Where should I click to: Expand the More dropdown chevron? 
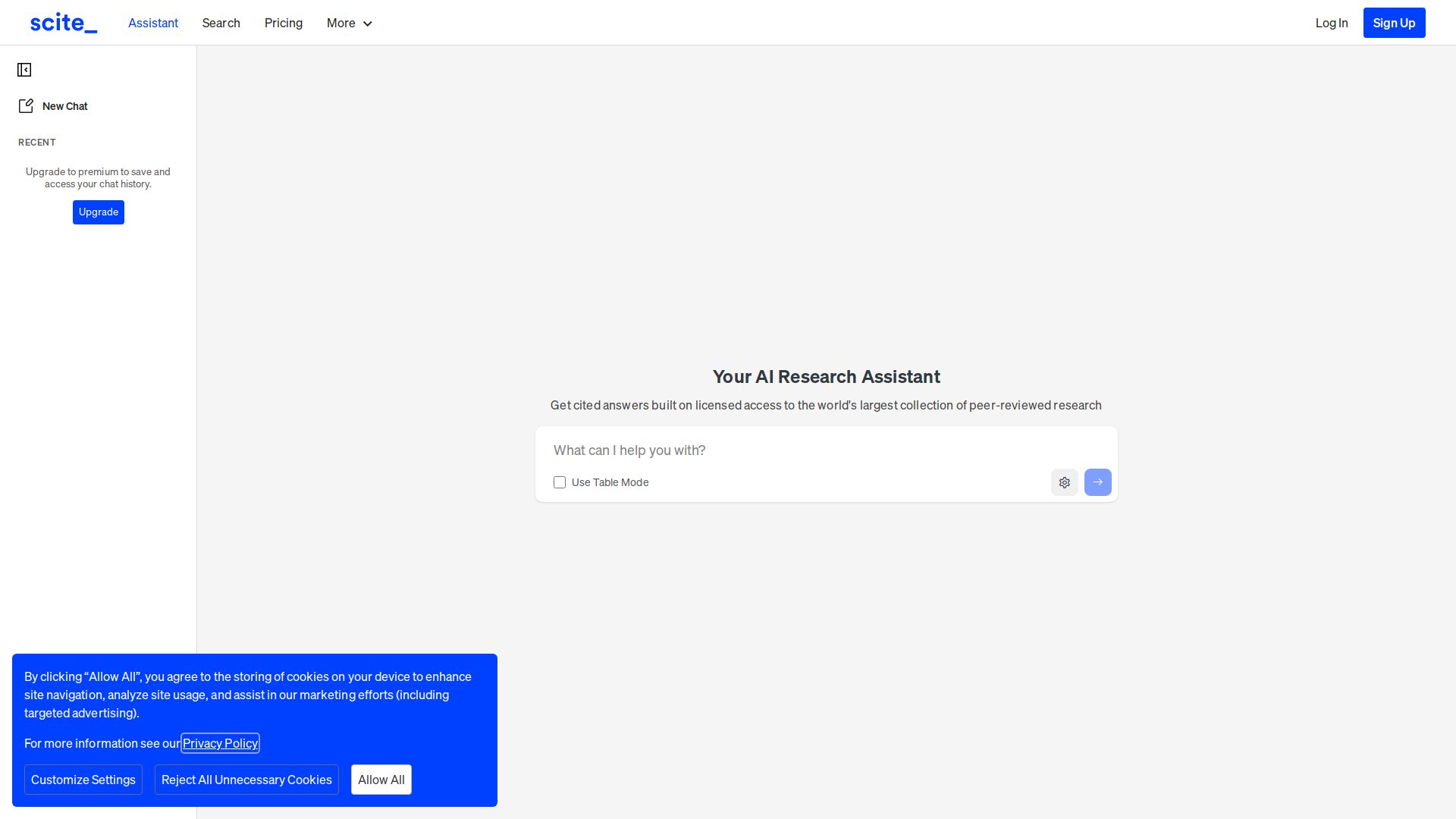tap(368, 24)
